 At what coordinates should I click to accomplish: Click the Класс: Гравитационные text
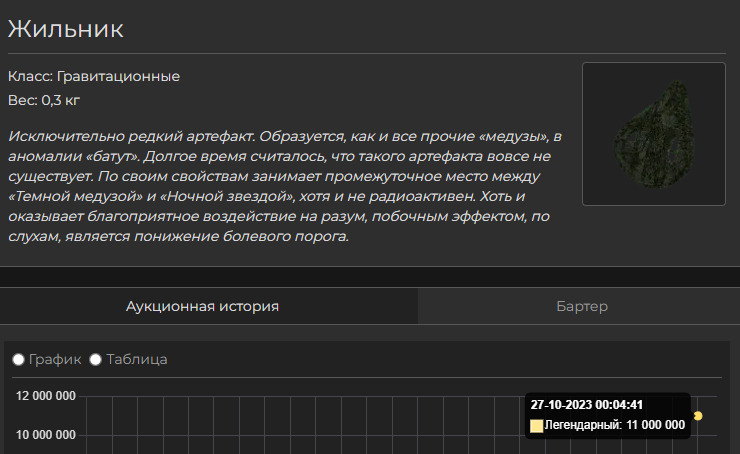pos(94,76)
